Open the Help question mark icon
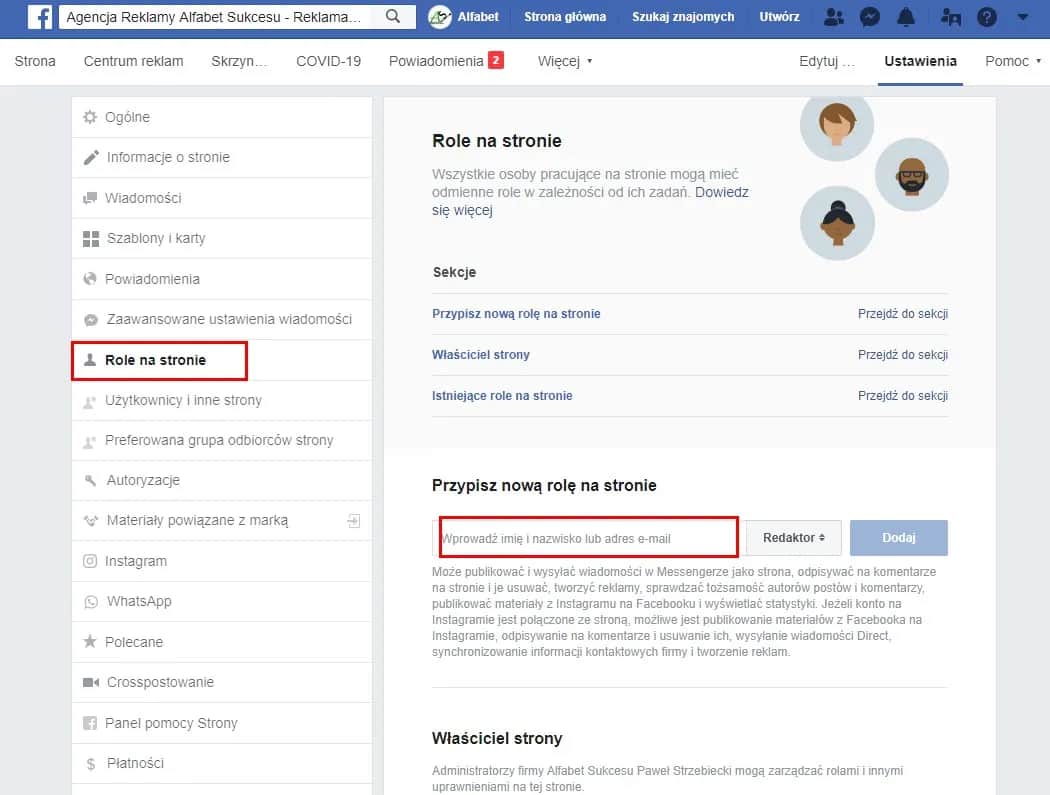 pyautogui.click(x=988, y=16)
